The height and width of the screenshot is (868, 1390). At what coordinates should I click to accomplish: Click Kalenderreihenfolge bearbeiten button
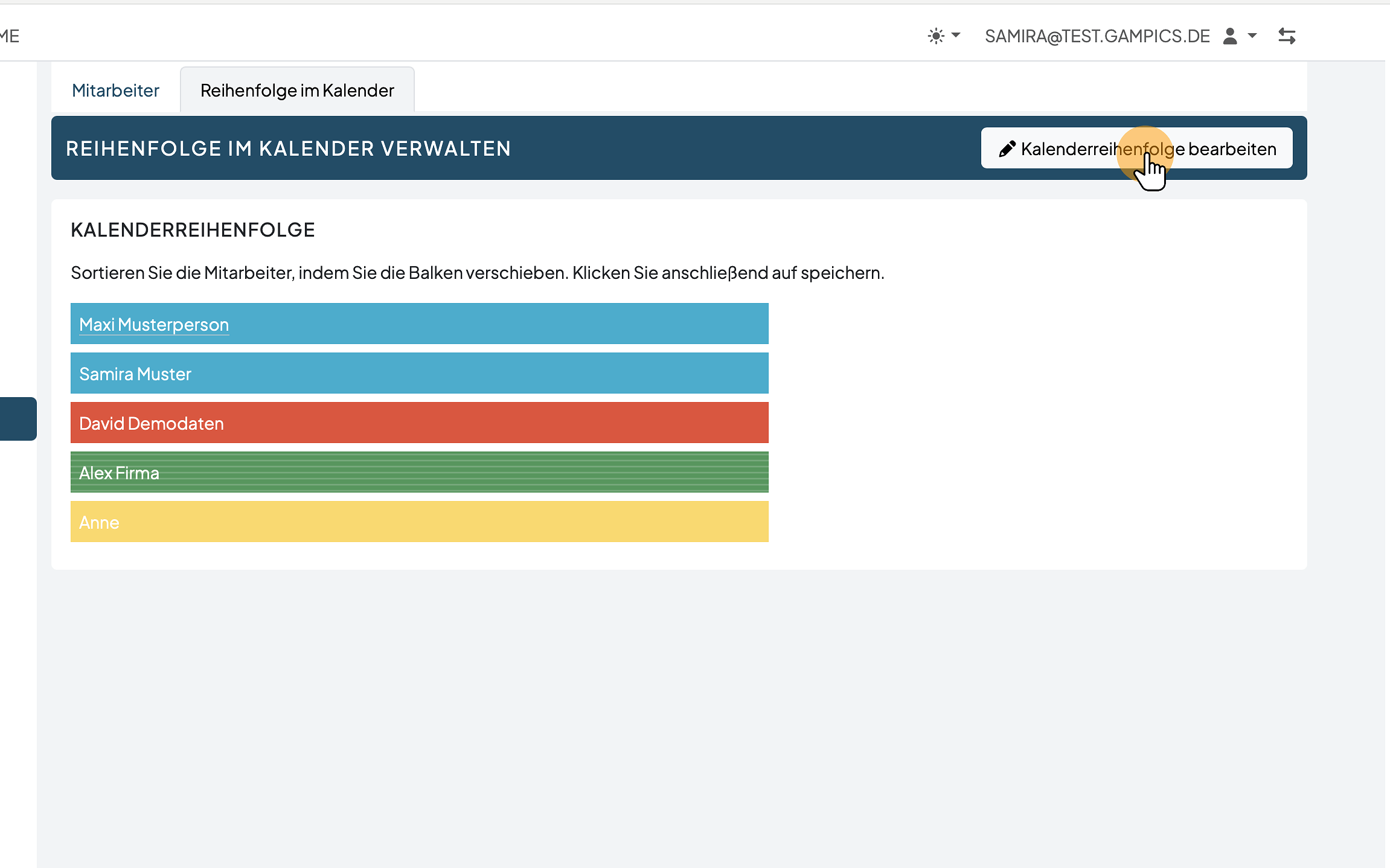click(x=1136, y=148)
